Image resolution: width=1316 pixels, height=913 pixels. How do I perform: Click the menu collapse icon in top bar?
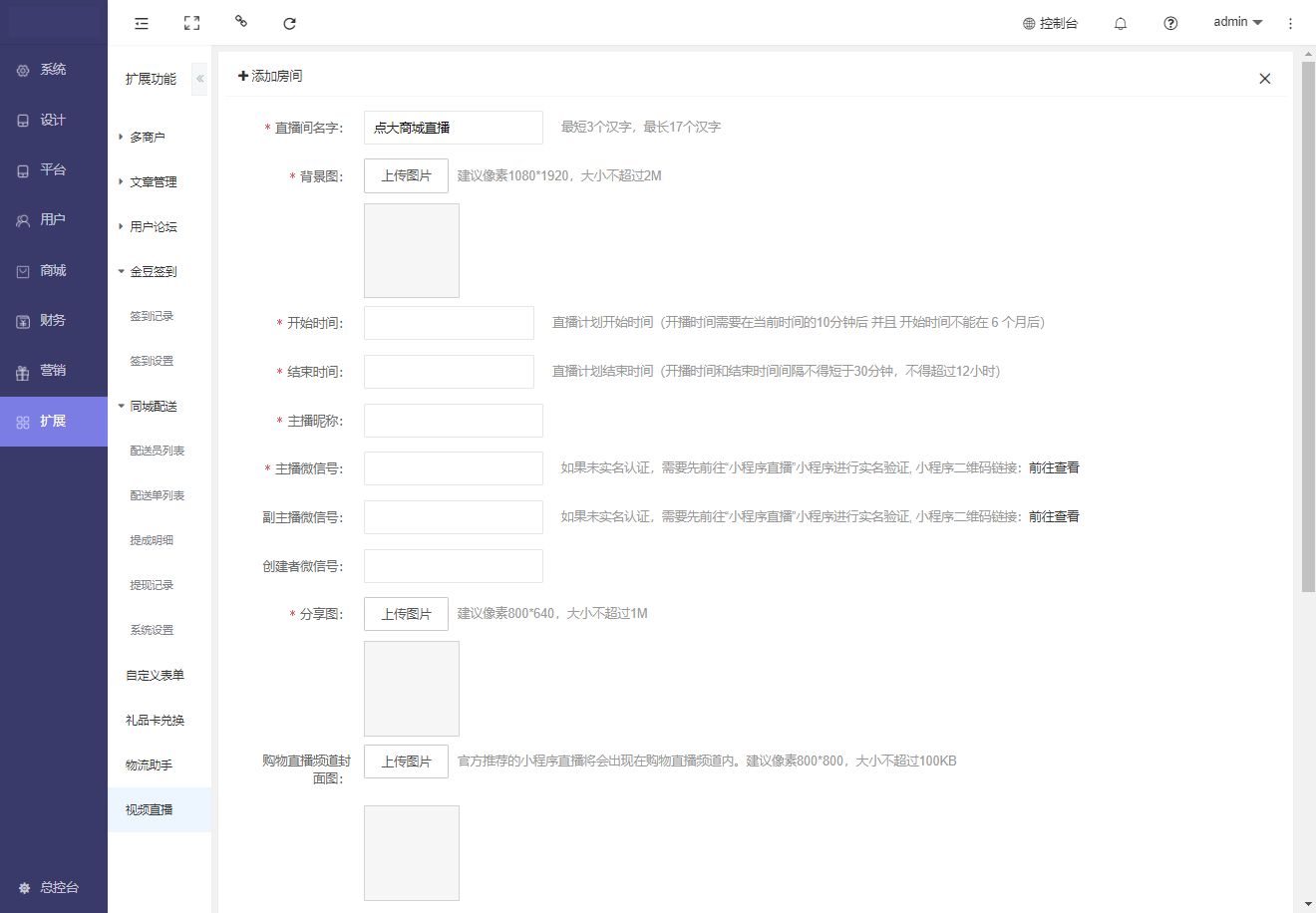click(x=142, y=23)
